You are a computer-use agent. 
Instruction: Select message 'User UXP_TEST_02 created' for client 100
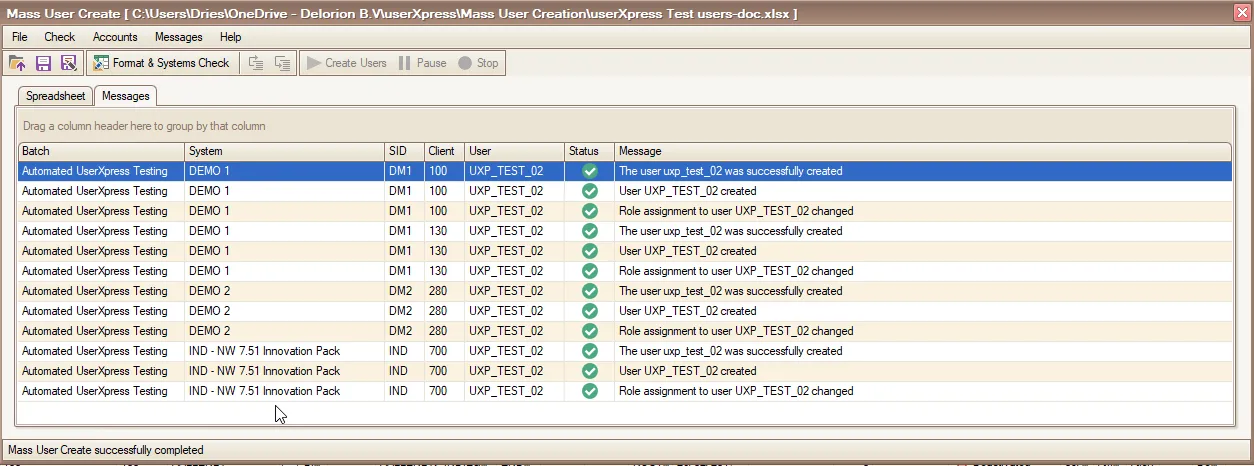click(688, 191)
